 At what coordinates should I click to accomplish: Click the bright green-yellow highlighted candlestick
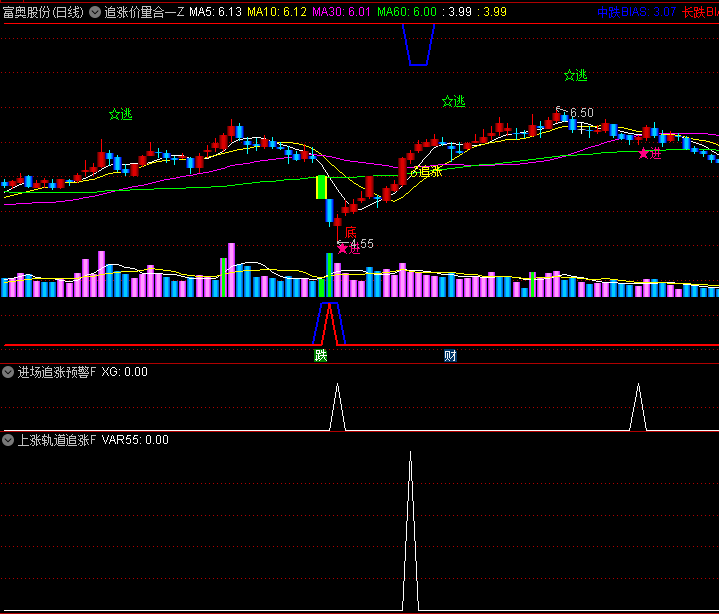click(321, 187)
